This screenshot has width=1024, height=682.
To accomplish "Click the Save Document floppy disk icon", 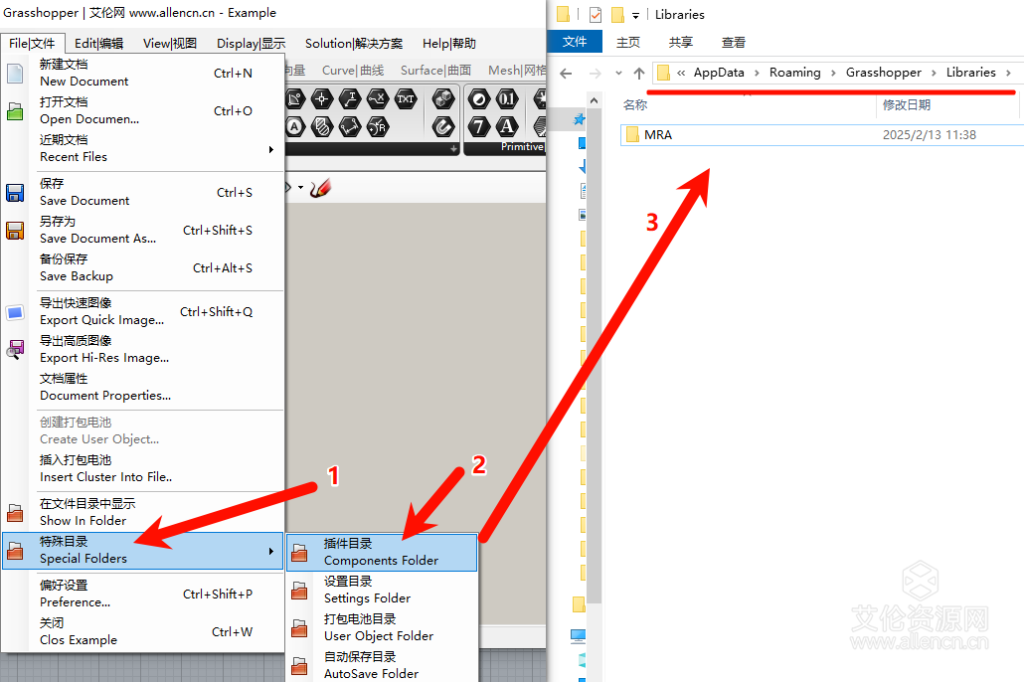I will tap(15, 193).
